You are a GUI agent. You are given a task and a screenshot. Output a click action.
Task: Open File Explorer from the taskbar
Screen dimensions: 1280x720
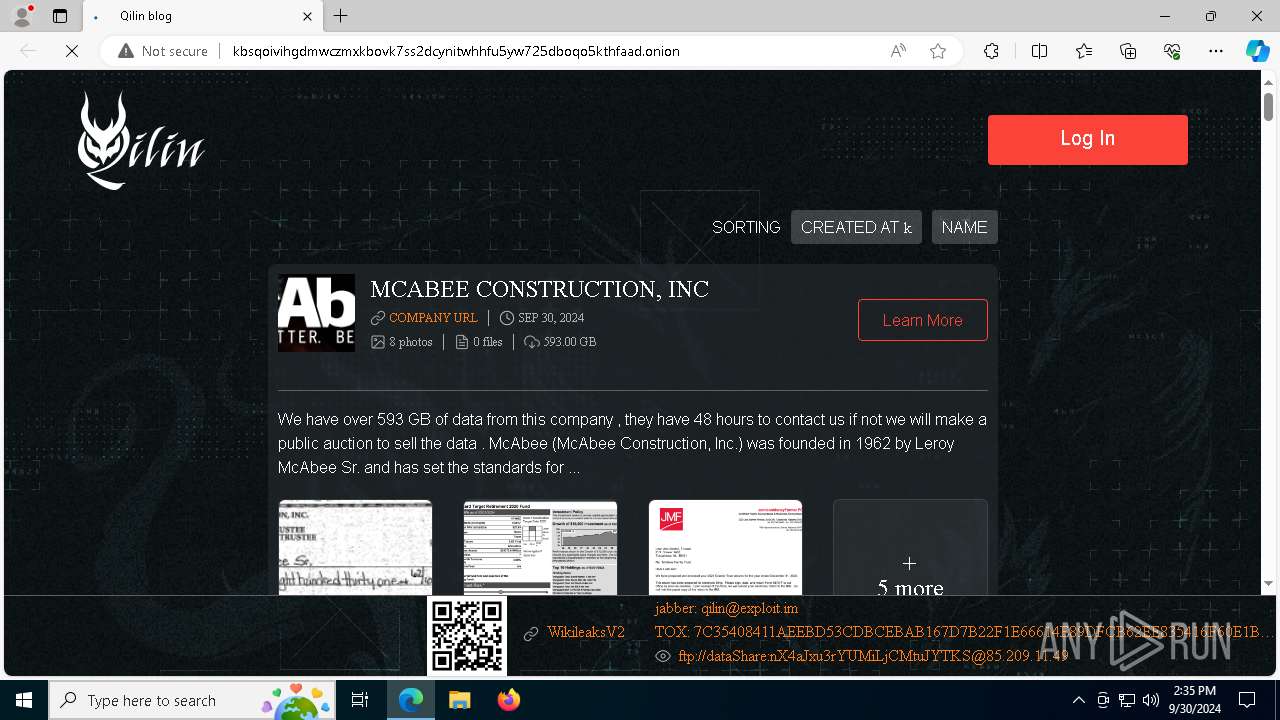459,700
